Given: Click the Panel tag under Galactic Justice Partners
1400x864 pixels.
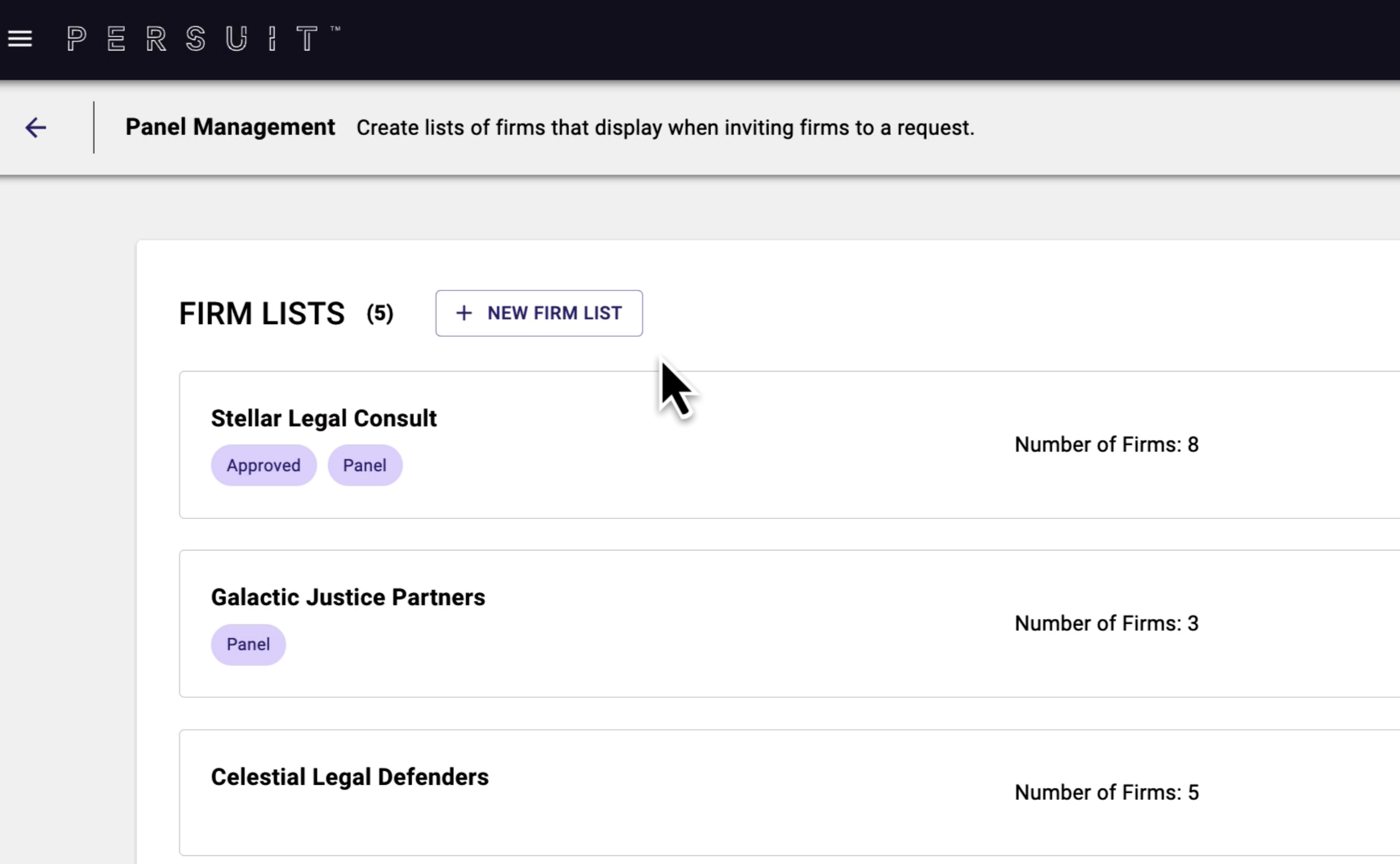Looking at the screenshot, I should (x=248, y=644).
